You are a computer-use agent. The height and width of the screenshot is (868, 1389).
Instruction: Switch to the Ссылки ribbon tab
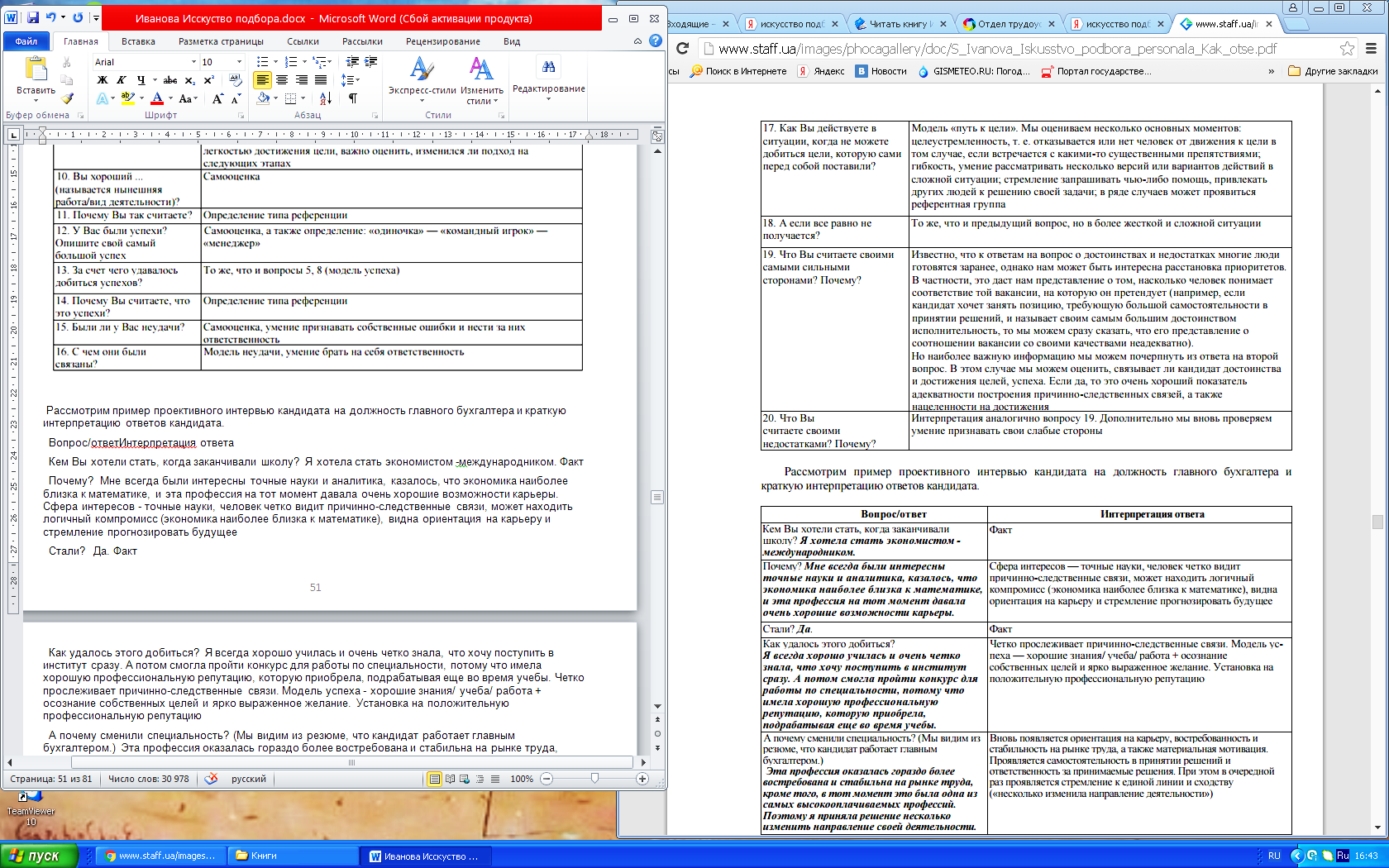click(x=303, y=41)
